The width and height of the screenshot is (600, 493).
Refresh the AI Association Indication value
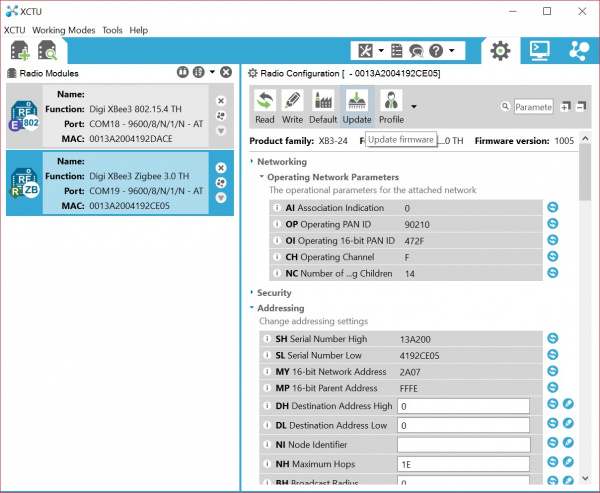pos(553,207)
